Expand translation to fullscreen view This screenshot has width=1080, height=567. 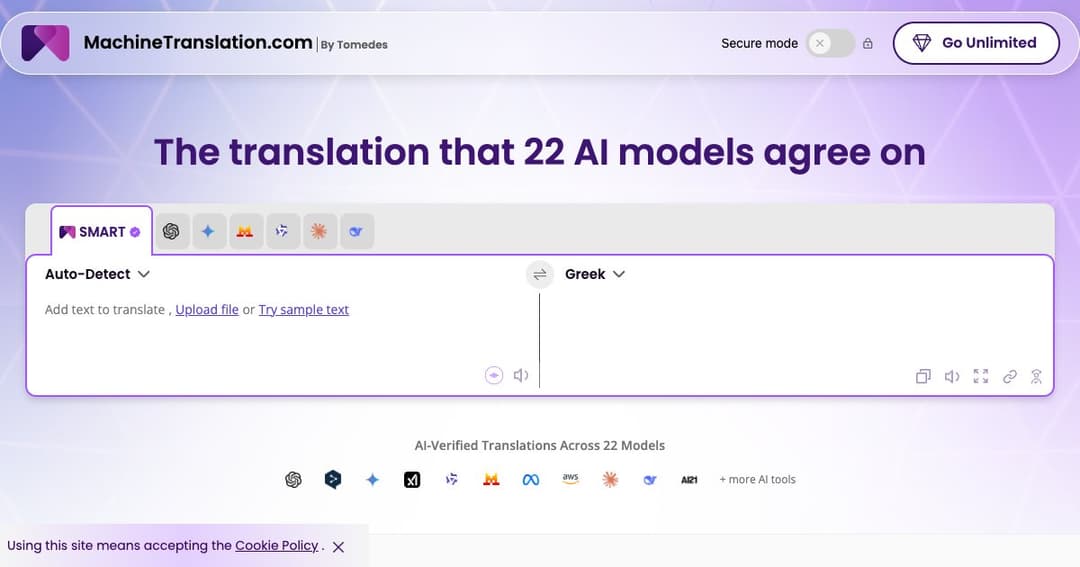pos(981,376)
